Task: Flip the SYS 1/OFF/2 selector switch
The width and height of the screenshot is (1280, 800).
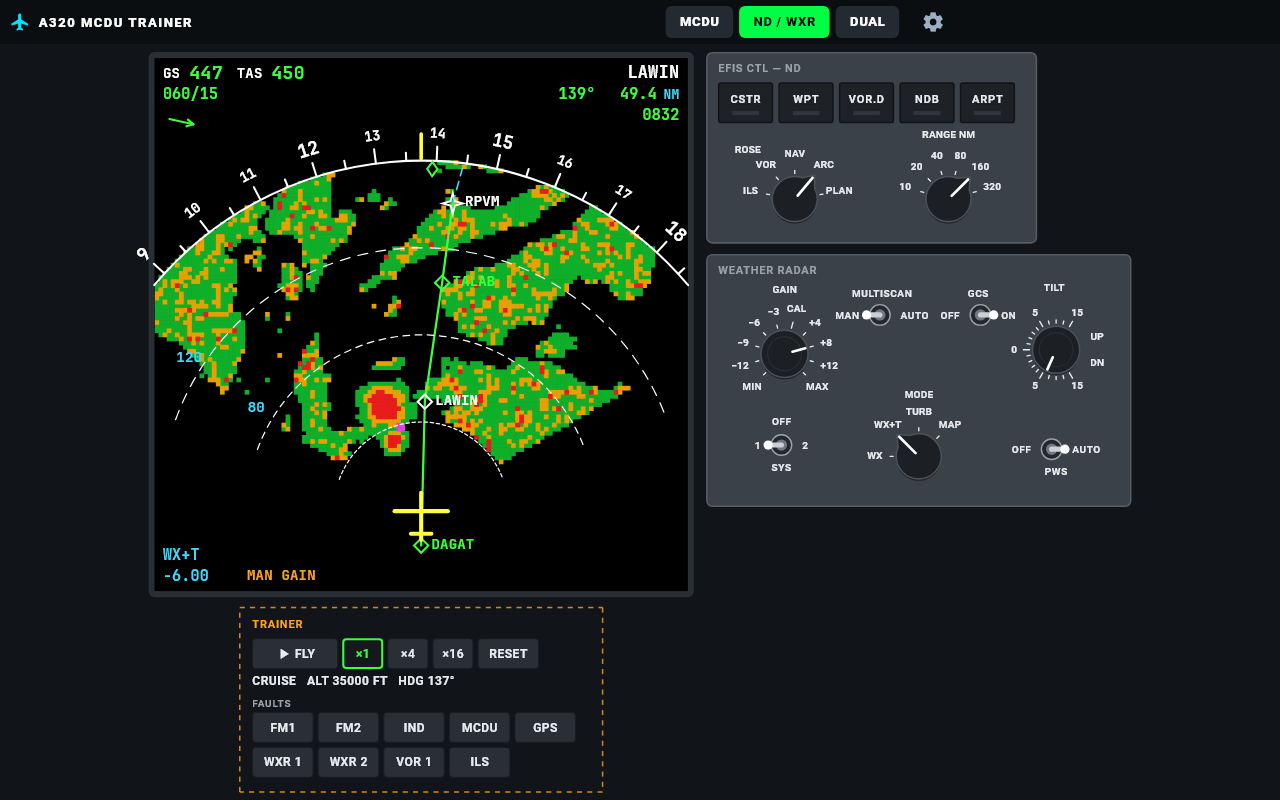Action: pos(781,445)
